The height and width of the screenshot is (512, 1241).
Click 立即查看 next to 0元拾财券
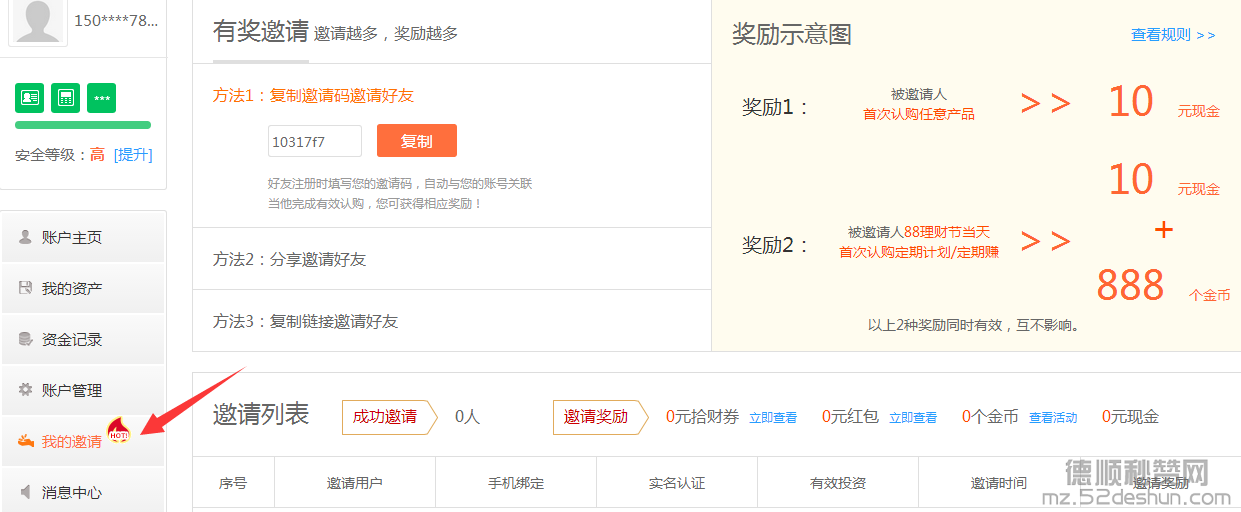coord(773,418)
